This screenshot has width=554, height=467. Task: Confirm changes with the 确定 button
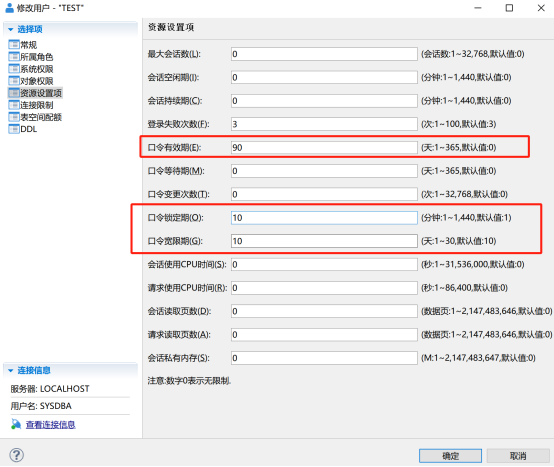tap(450, 456)
